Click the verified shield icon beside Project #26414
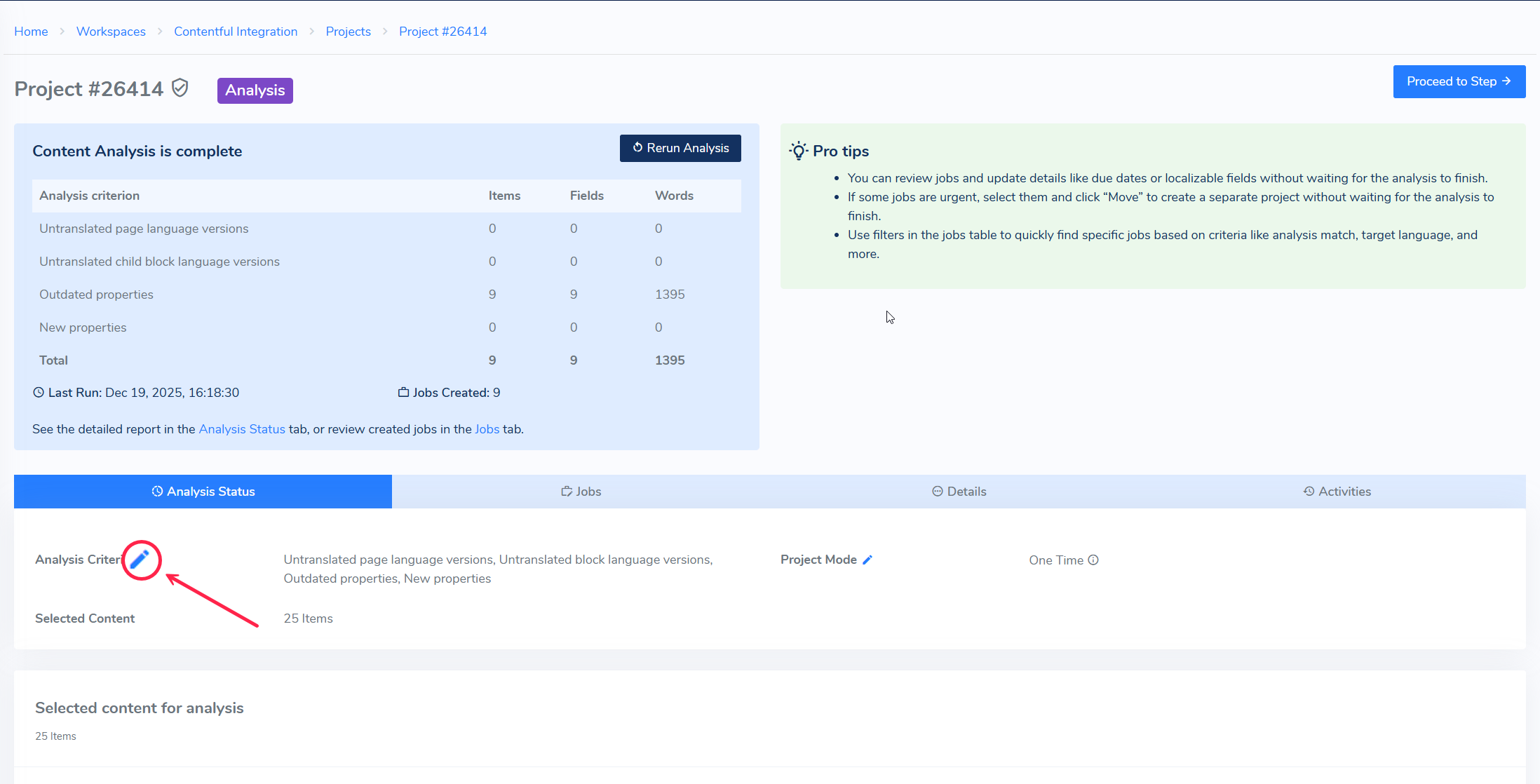Image resolution: width=1540 pixels, height=784 pixels. coord(180,88)
